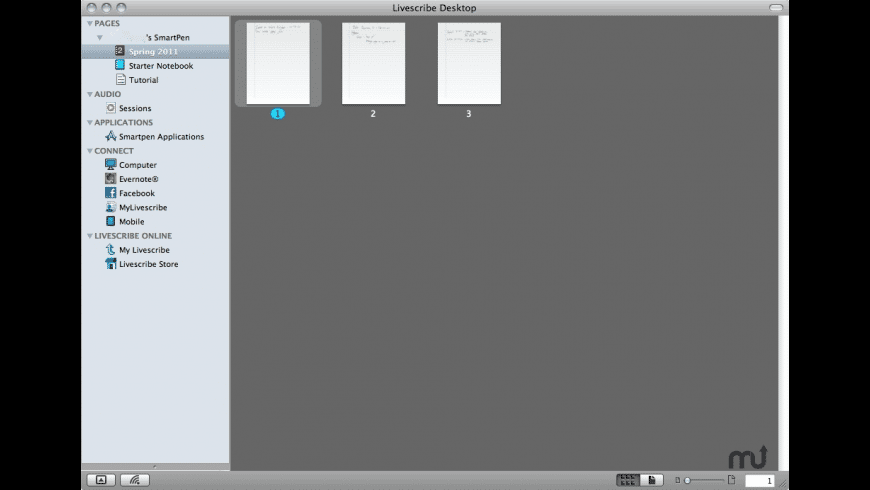This screenshot has height=490, width=870.
Task: Select the Computer connector icon
Action: pyautogui.click(x=110, y=164)
